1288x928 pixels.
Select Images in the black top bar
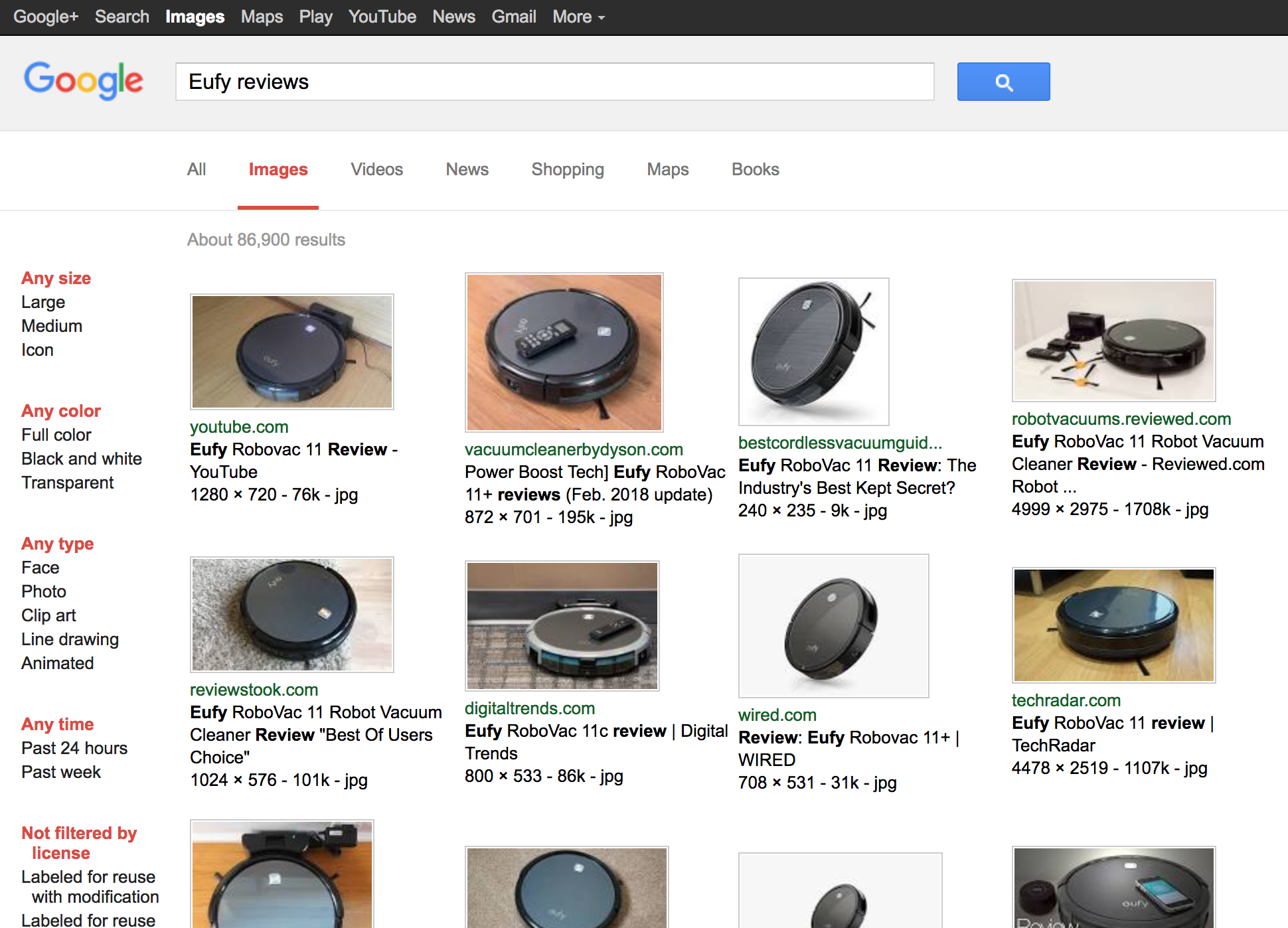(195, 17)
